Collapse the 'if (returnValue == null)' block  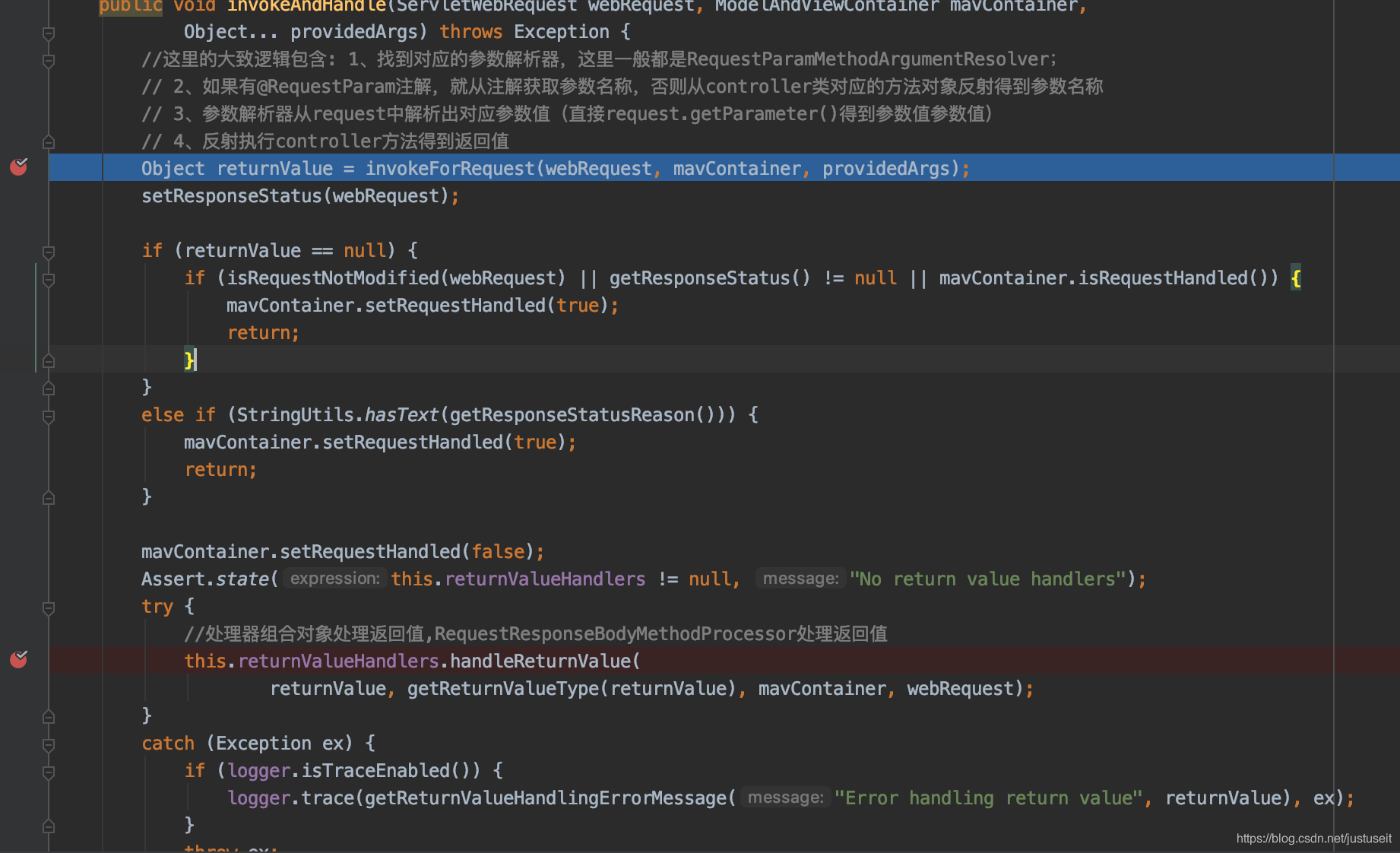tap(49, 252)
